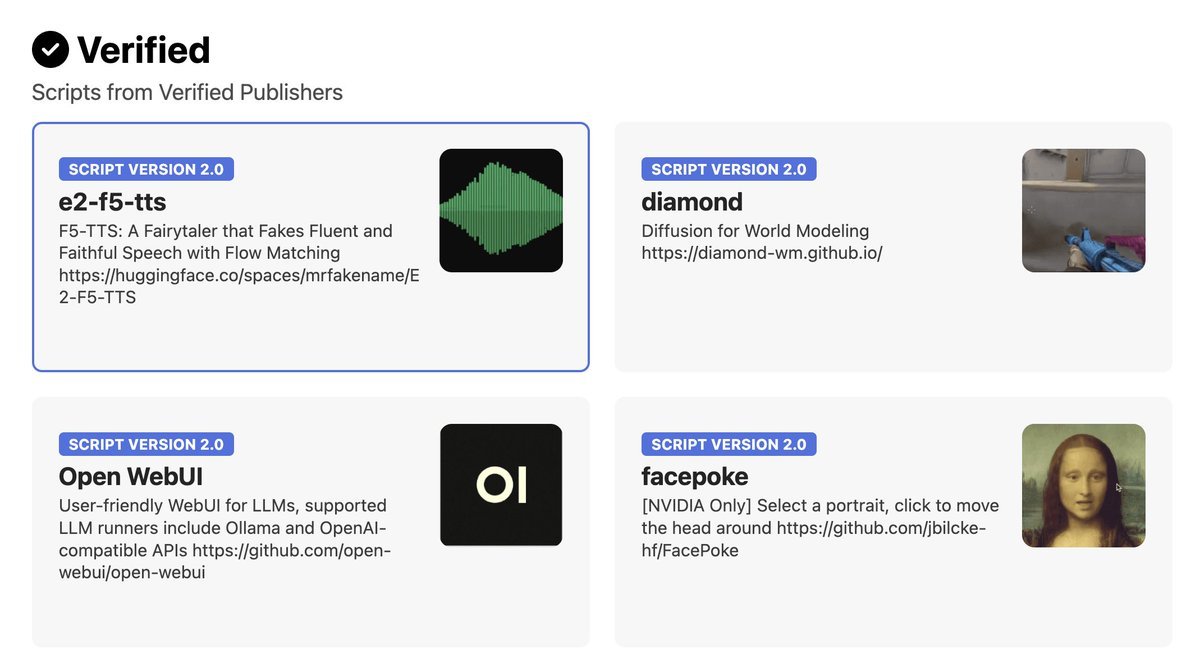Select the diamond script title
This screenshot has height=658, width=1200.
pyautogui.click(x=691, y=201)
